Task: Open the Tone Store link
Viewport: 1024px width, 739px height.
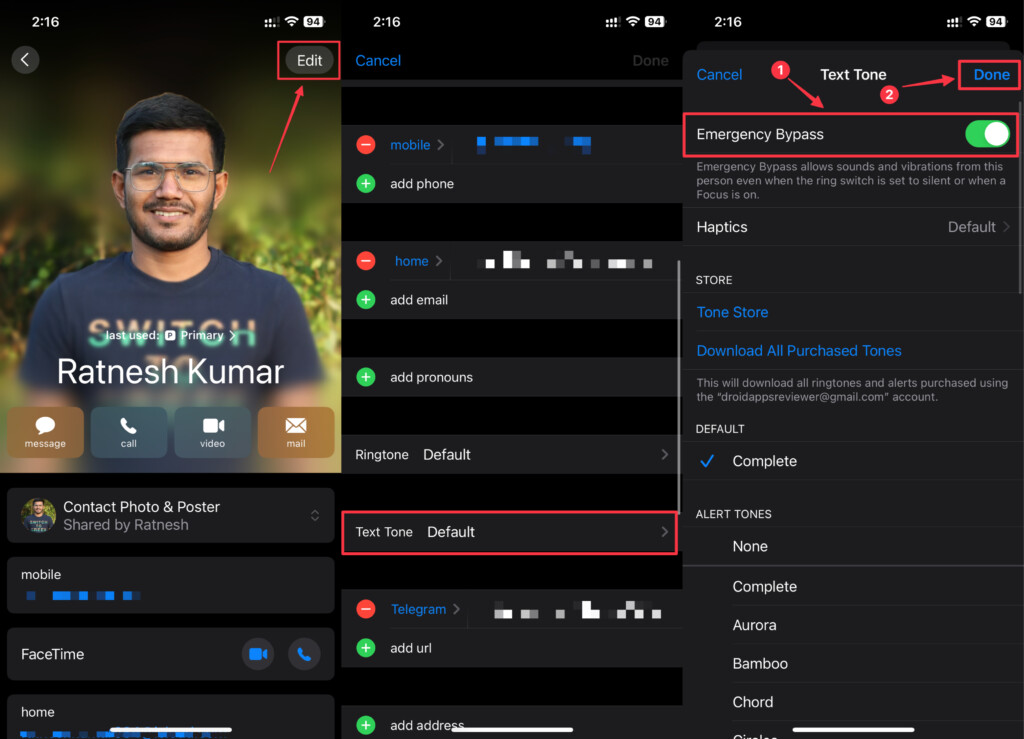Action: point(732,312)
